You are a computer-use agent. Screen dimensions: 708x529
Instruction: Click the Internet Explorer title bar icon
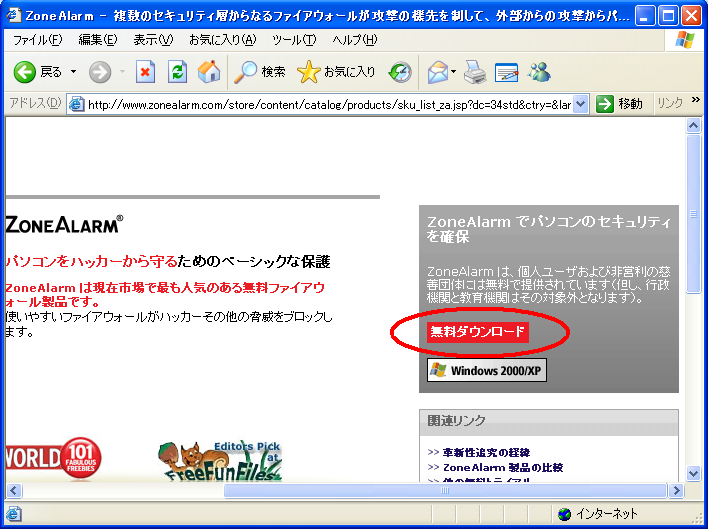coord(14,15)
